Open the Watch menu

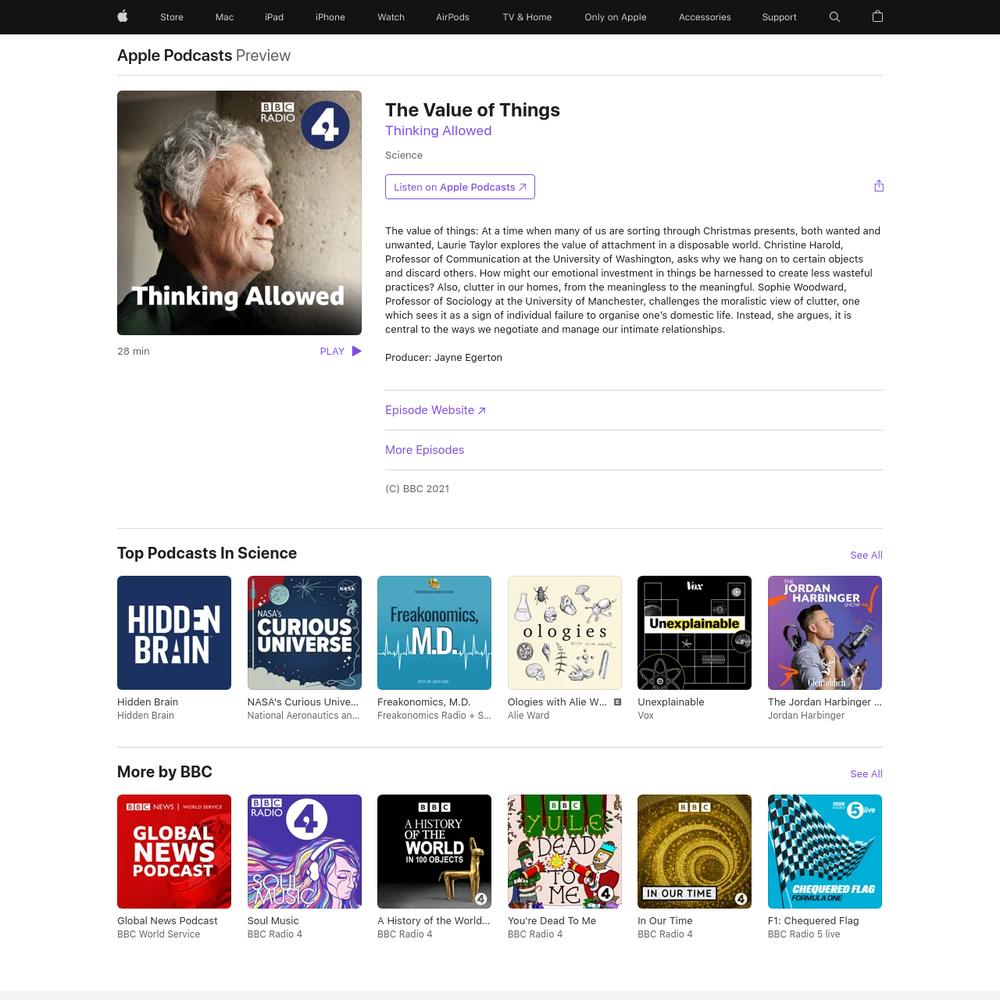[x=391, y=17]
